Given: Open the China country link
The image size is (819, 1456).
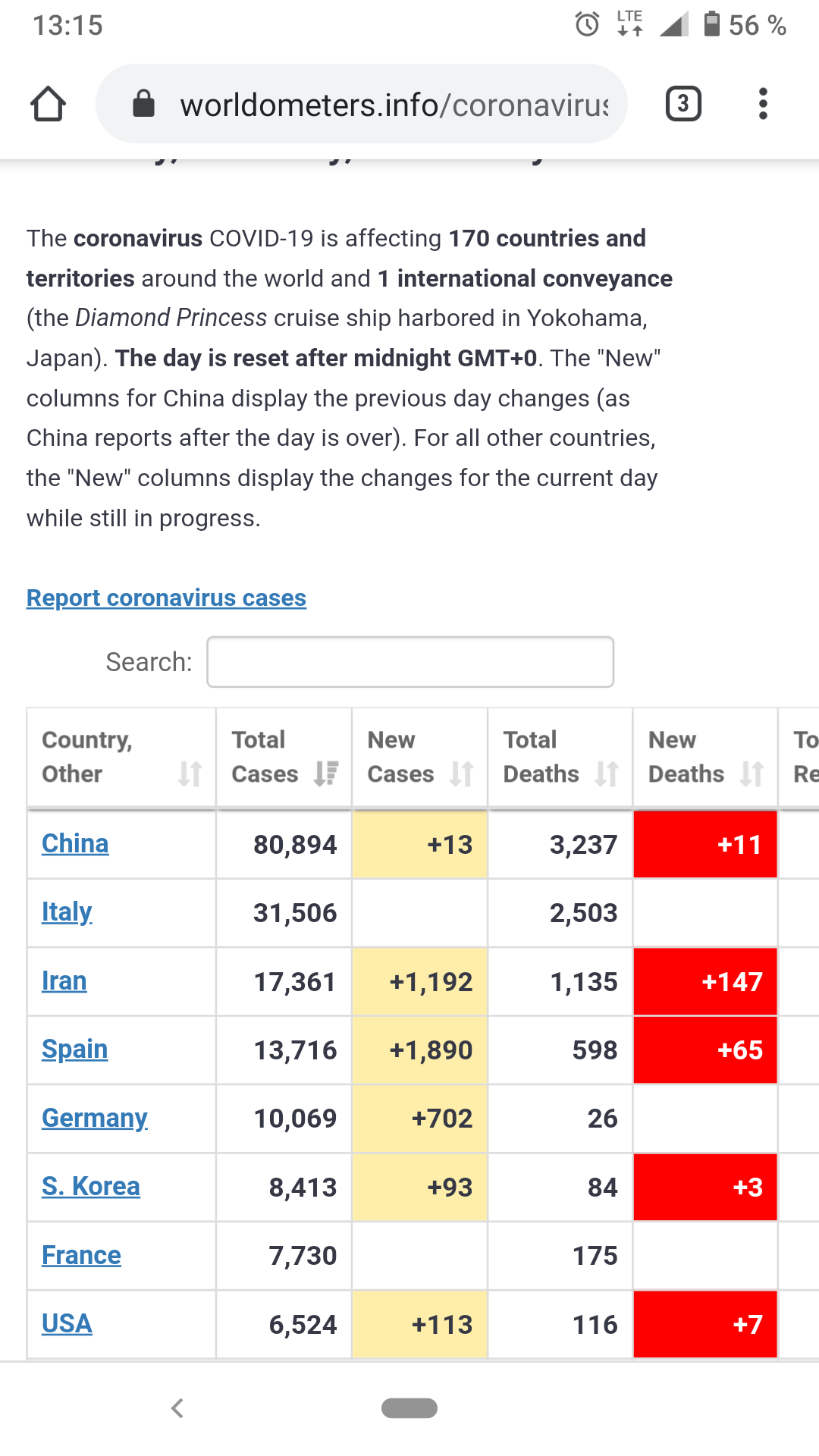Looking at the screenshot, I should (x=75, y=843).
